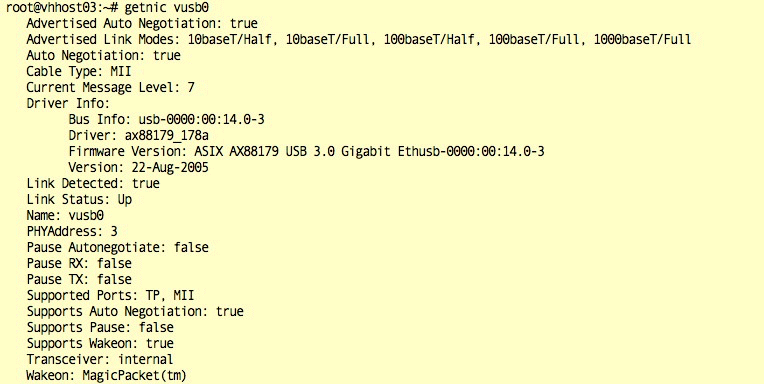Click the 10baseT/Half link mode text
This screenshot has width=764, height=384.
pyautogui.click(x=229, y=39)
